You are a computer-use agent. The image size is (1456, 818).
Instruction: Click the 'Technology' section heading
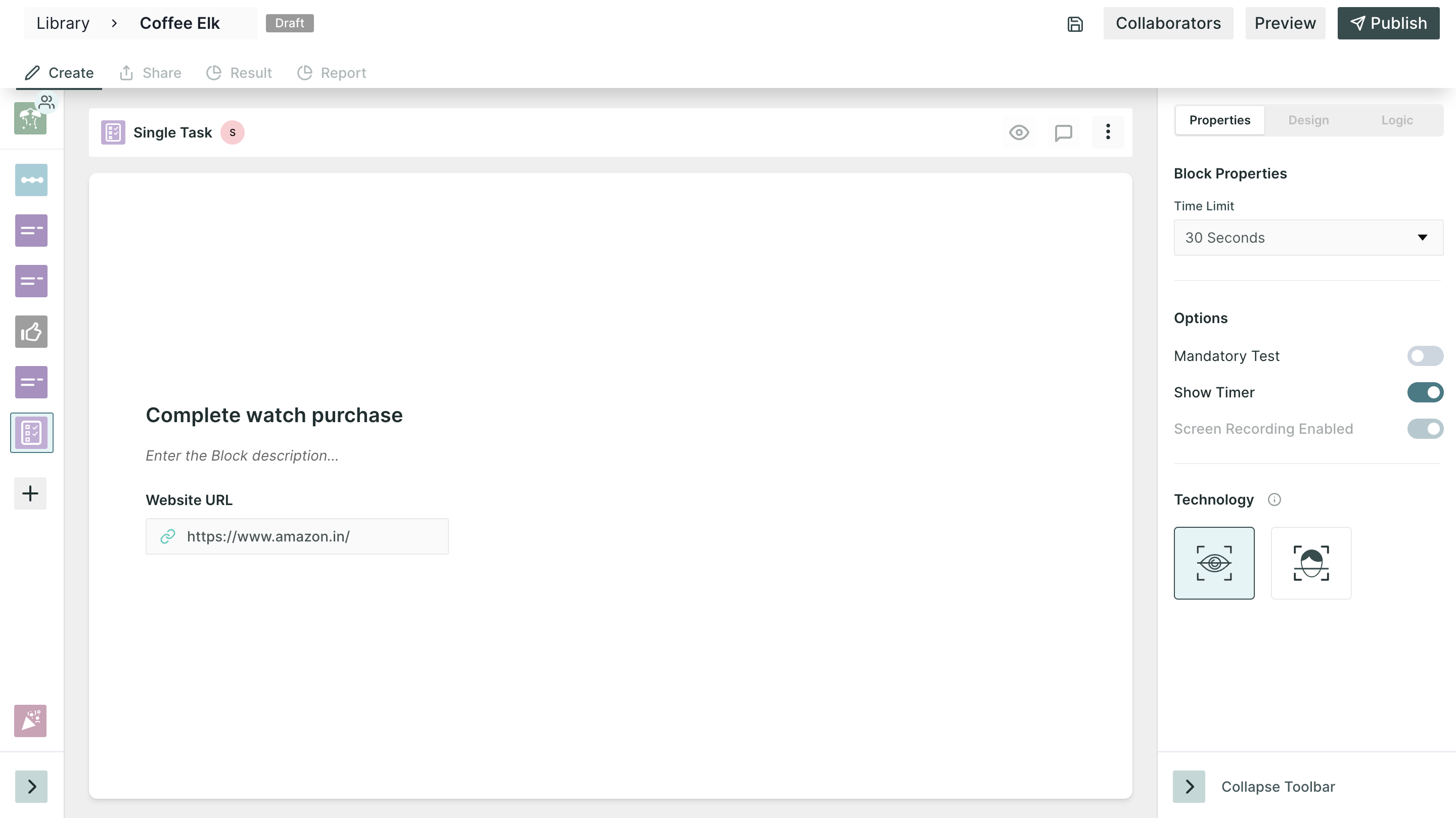[x=1213, y=499]
